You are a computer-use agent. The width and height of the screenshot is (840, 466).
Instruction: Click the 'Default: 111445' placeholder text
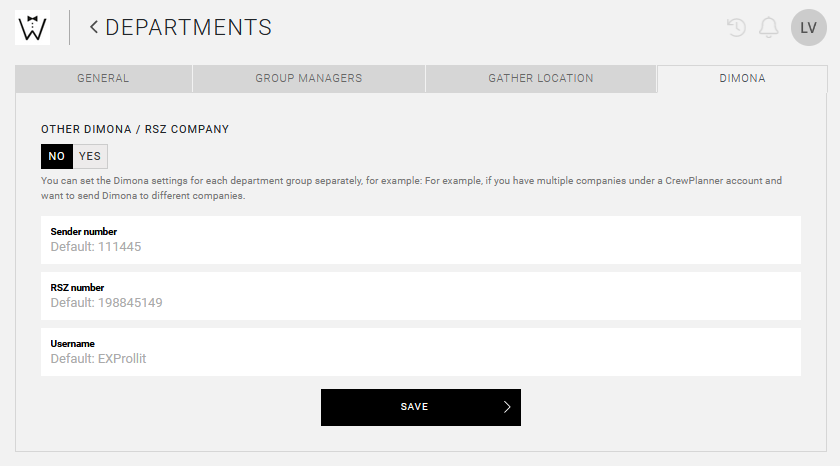tap(96, 246)
